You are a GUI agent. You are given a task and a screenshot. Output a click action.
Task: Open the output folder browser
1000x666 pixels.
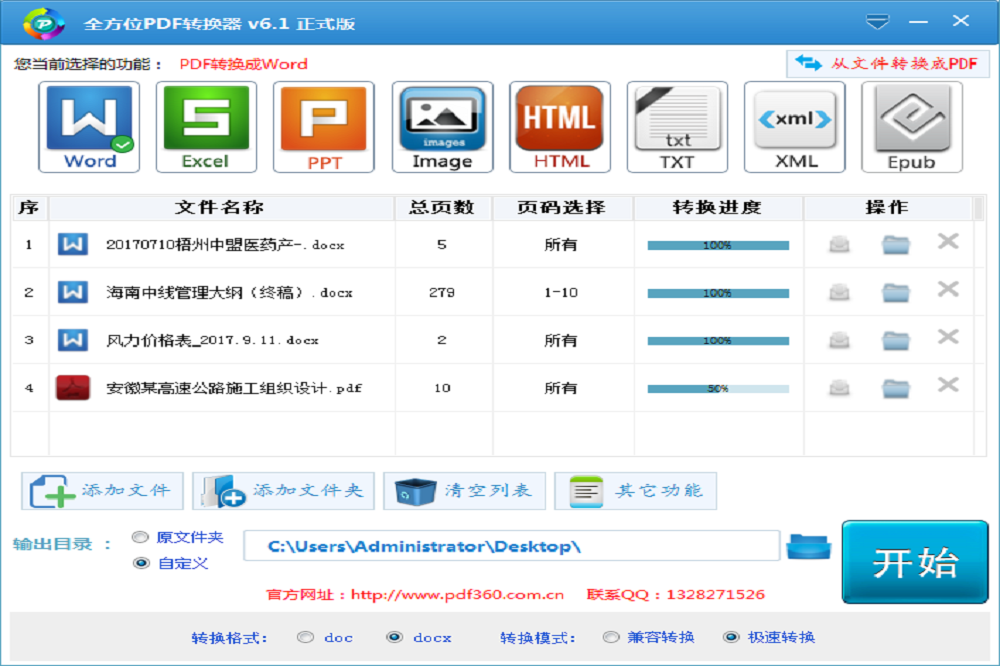point(810,545)
